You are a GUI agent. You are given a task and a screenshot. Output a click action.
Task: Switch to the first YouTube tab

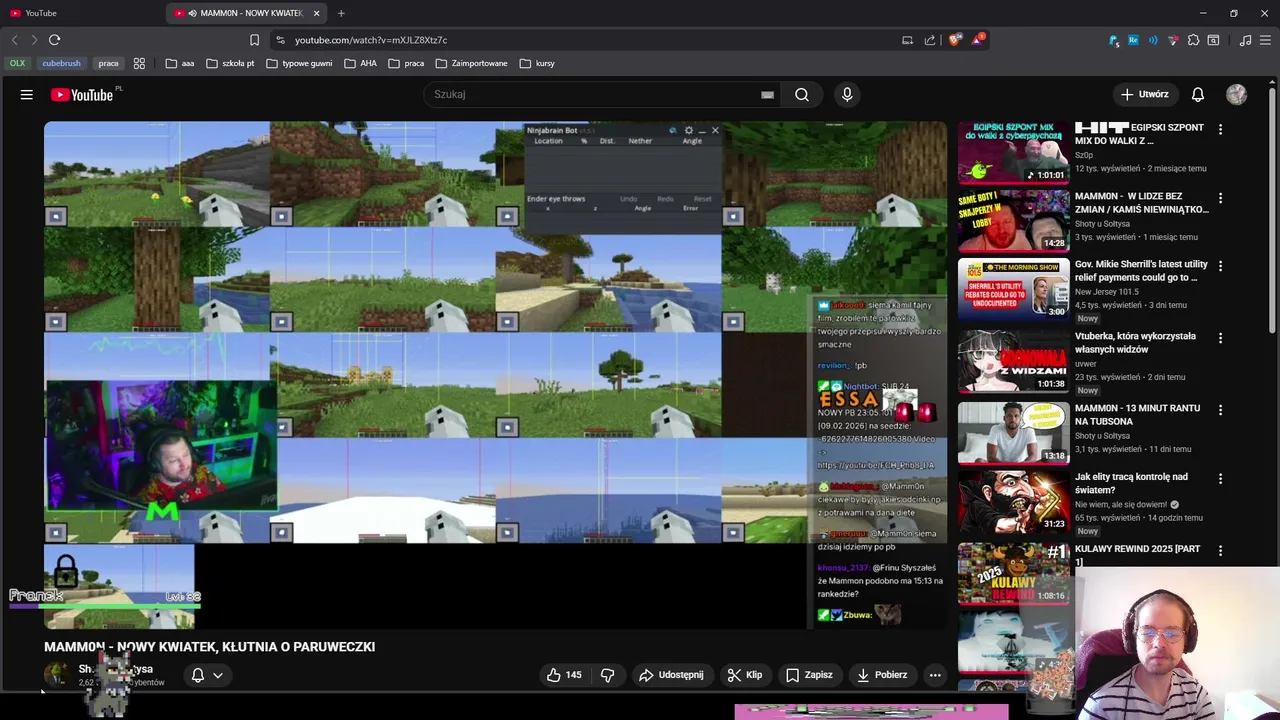pos(80,13)
